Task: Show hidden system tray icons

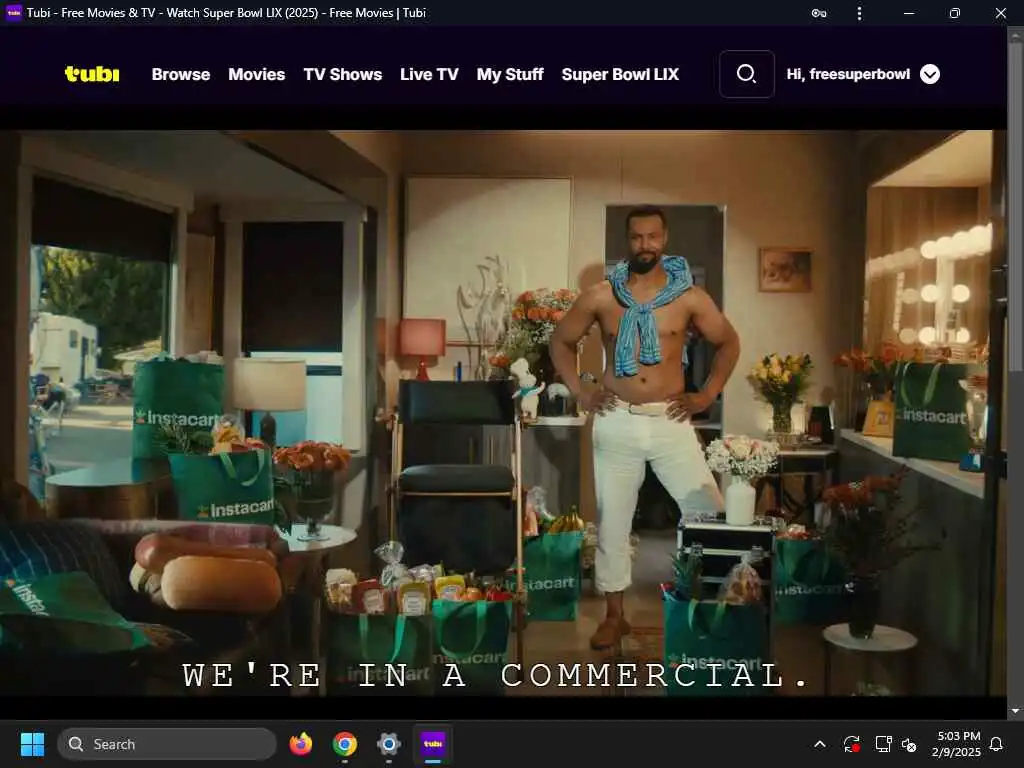Action: (820, 744)
